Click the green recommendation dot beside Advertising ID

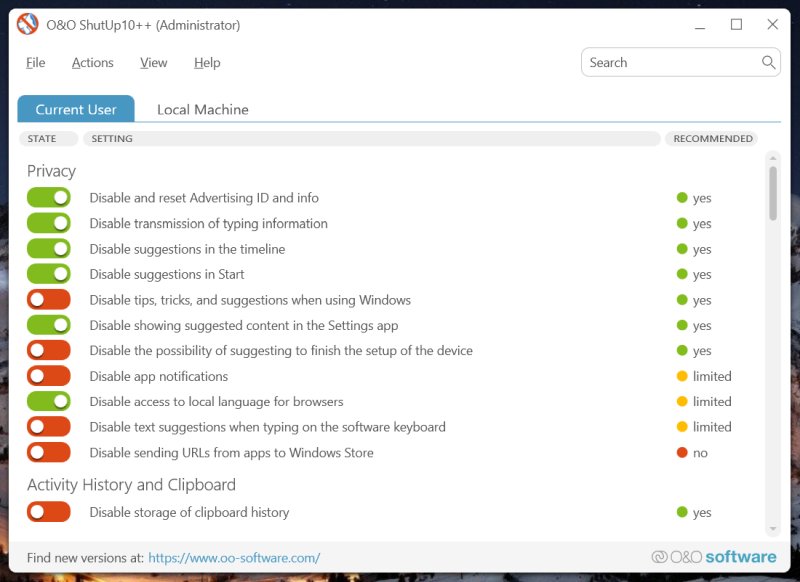click(681, 198)
